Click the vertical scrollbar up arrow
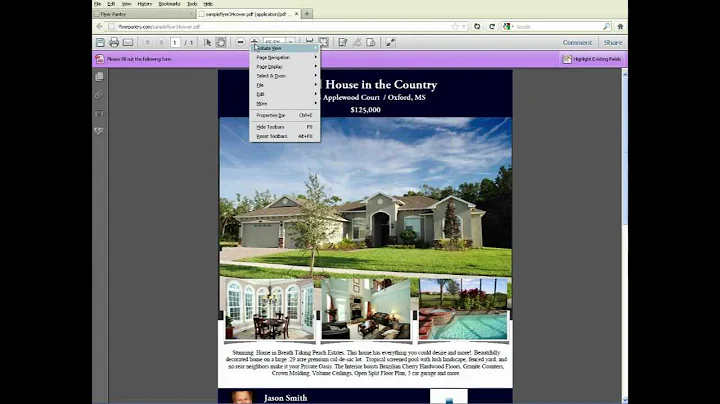Screen dimensions: 720x404 pyautogui.click(x=624, y=74)
